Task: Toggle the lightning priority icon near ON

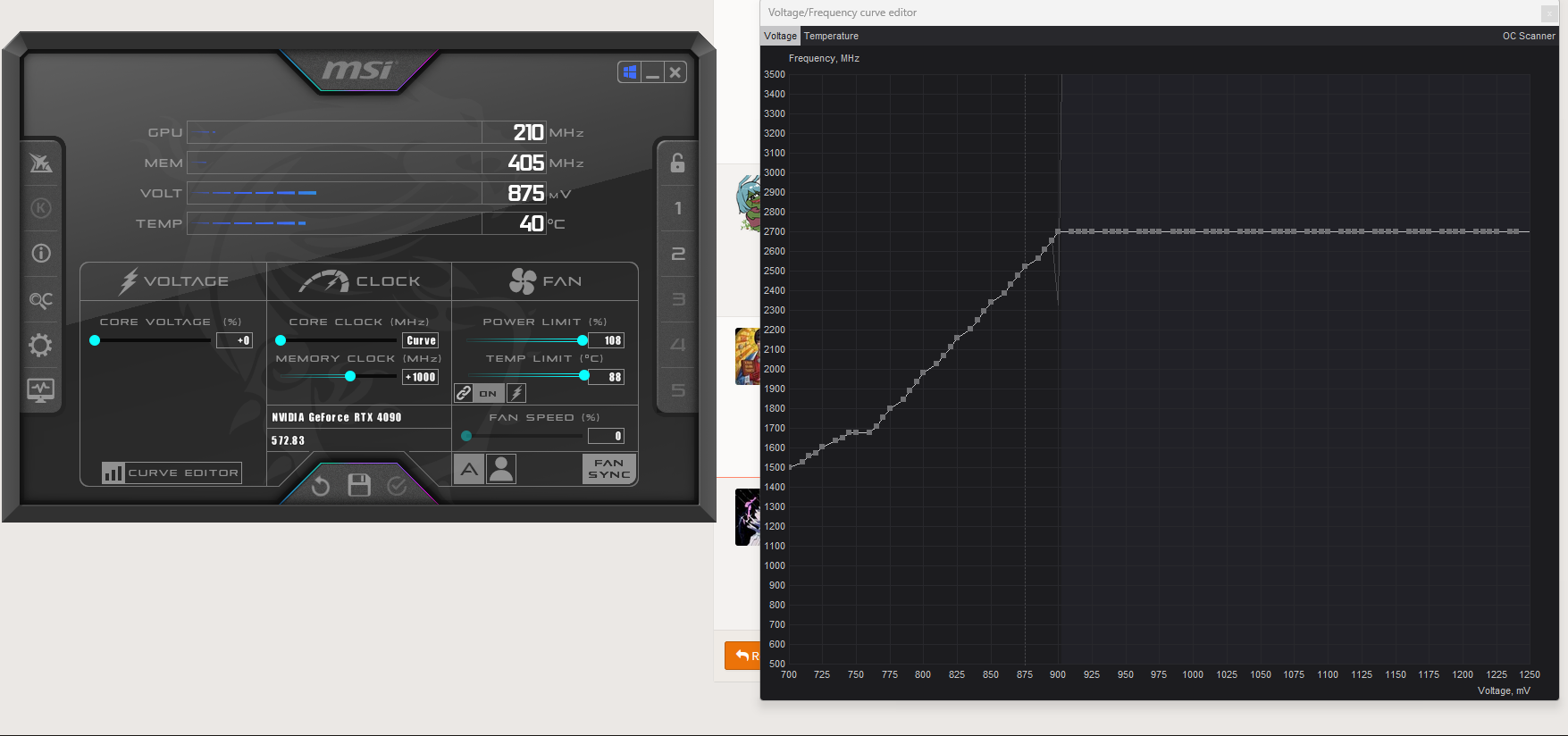Action: (x=516, y=393)
